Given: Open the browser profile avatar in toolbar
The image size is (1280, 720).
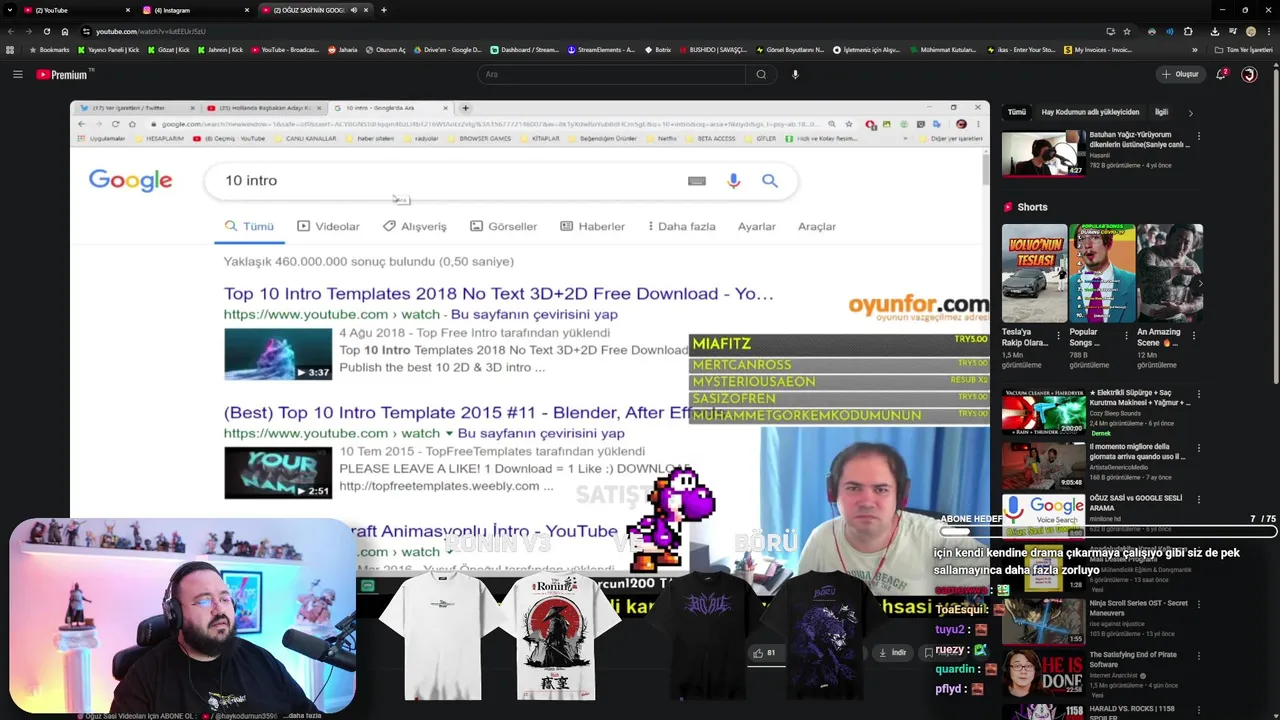Looking at the screenshot, I should [1250, 31].
